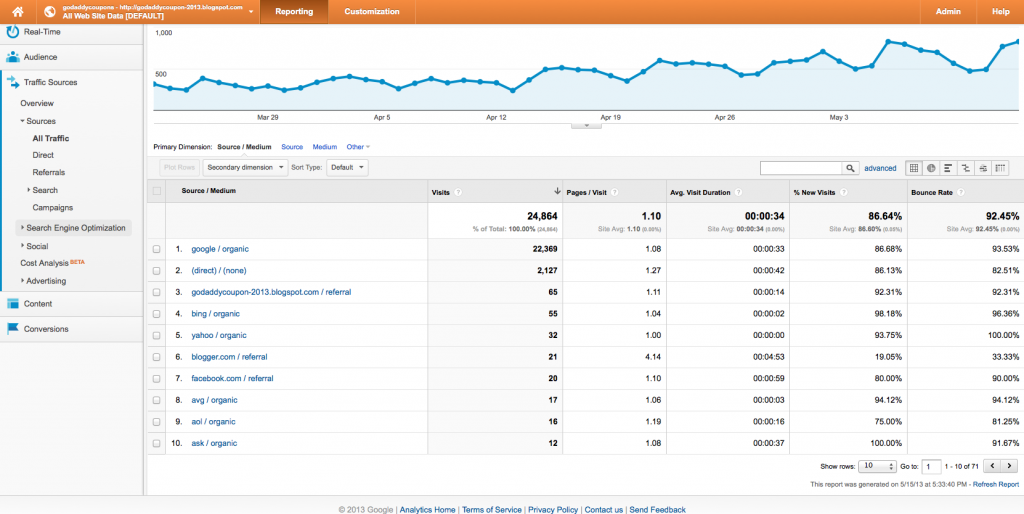Open the Other primary dimension dropdown
1024x514 pixels.
(358, 147)
